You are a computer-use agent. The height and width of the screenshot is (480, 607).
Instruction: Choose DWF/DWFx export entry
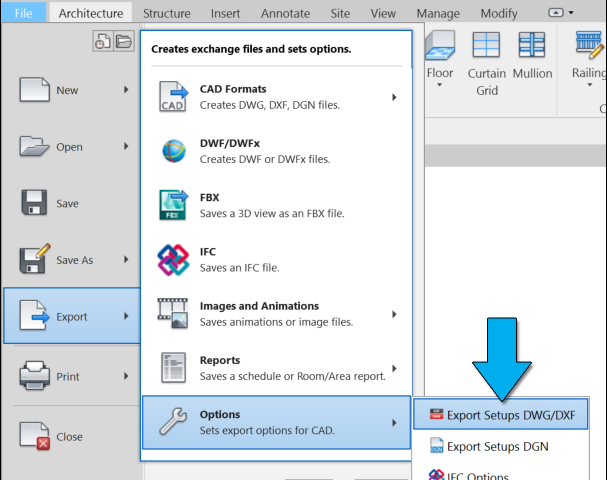coord(277,151)
